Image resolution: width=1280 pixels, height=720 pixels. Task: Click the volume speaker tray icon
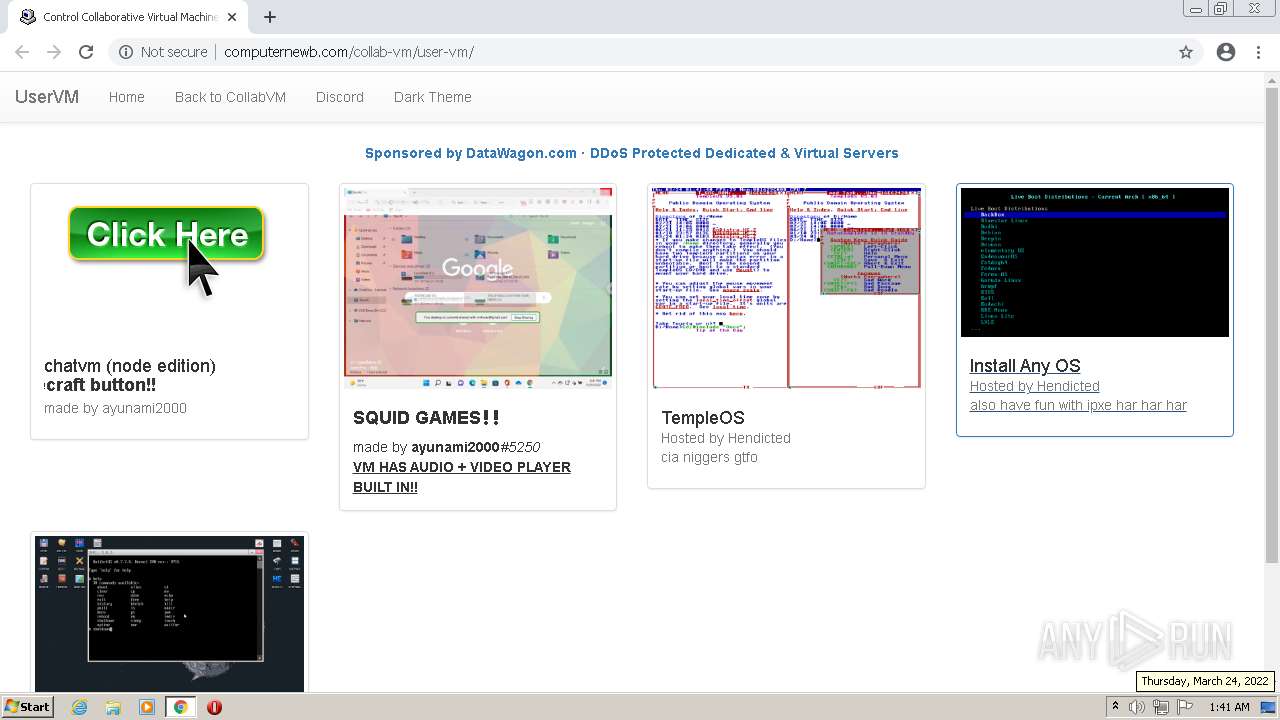[x=1137, y=707]
